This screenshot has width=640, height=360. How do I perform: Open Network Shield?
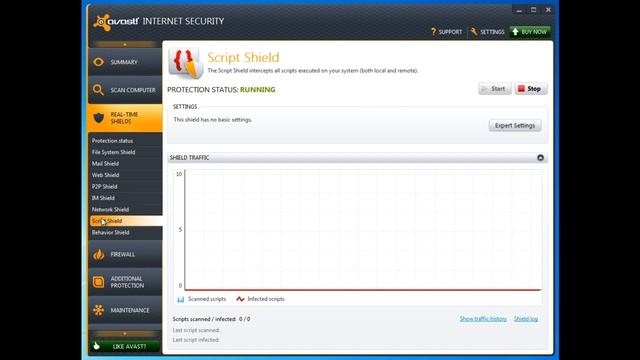[x=124, y=209]
